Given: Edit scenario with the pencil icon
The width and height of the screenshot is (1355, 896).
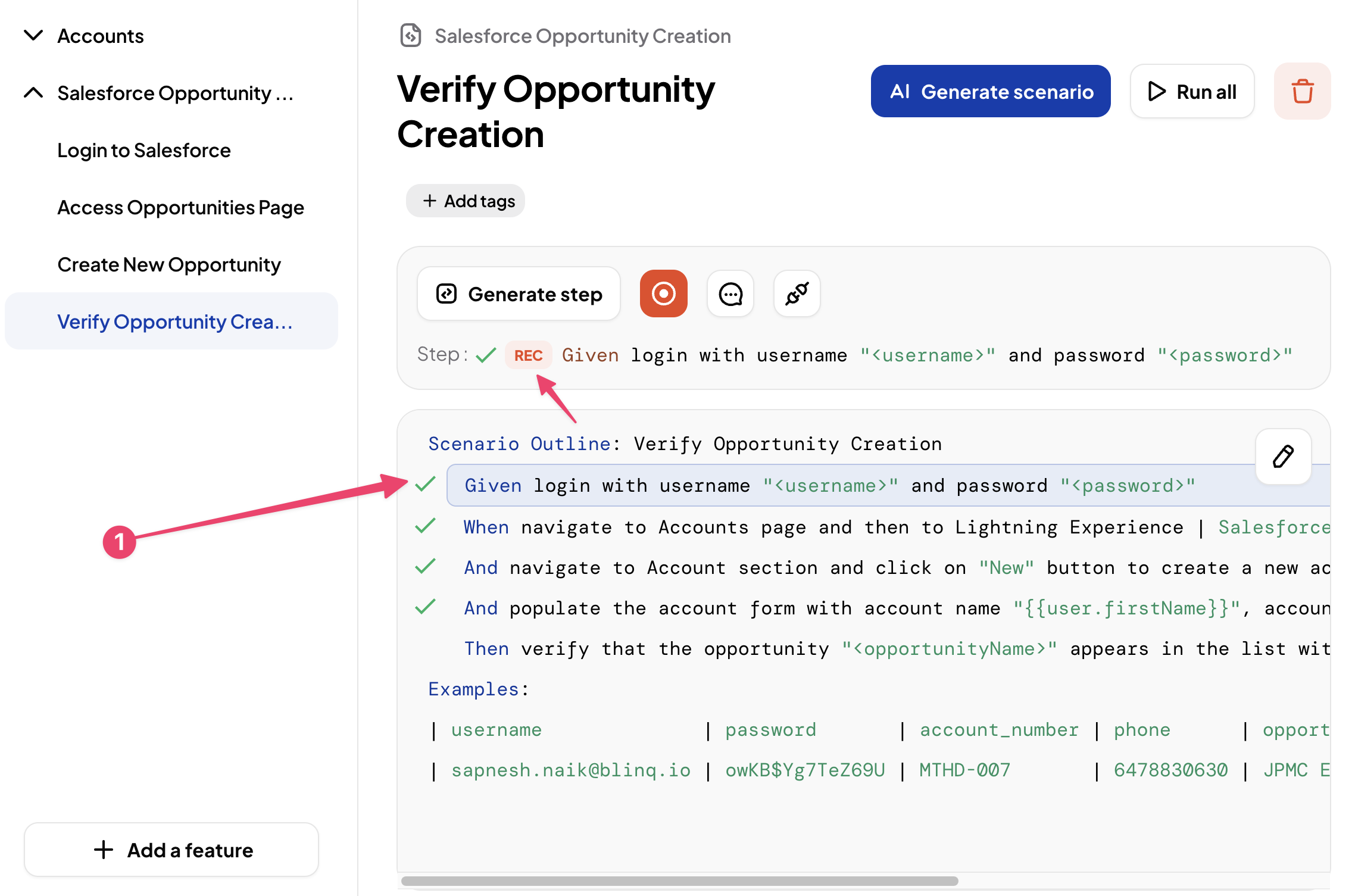Looking at the screenshot, I should click(x=1283, y=457).
